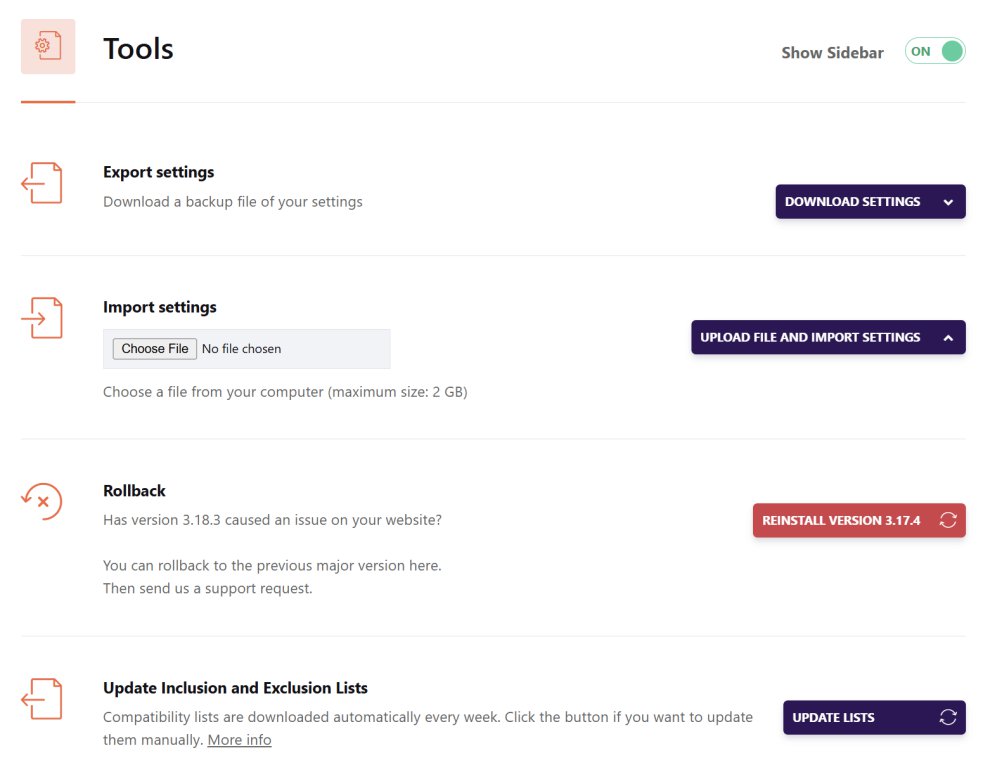Viewport: 983px width, 767px height.
Task: Reinstall version 3.17.4 via red button
Action: point(841,521)
